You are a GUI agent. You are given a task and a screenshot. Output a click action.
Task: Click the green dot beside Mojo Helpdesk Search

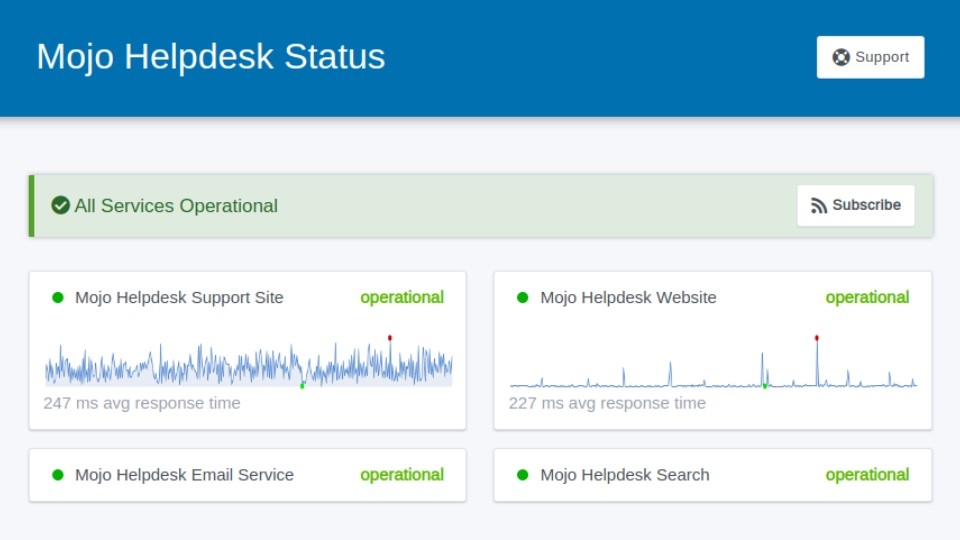pyautogui.click(x=522, y=475)
